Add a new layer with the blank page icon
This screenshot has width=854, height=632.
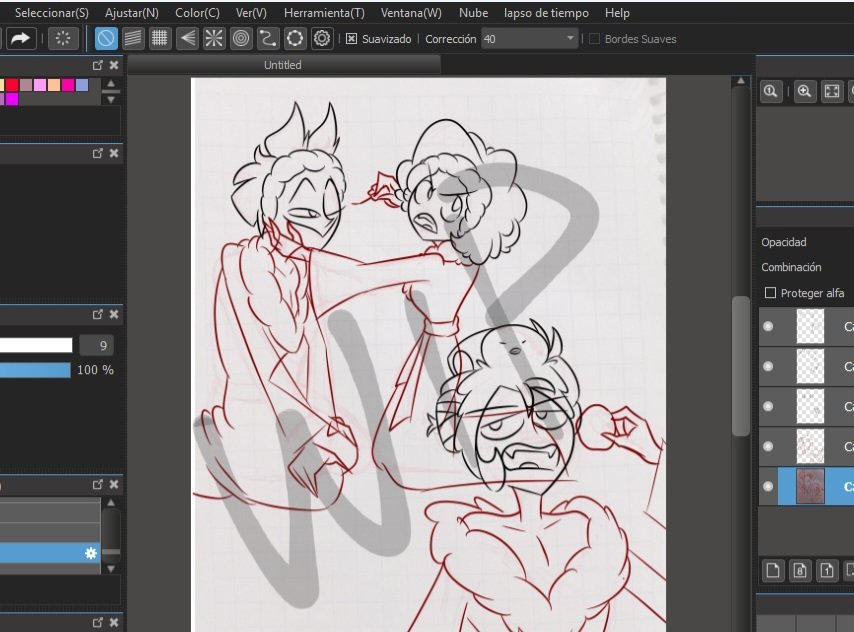pos(773,570)
